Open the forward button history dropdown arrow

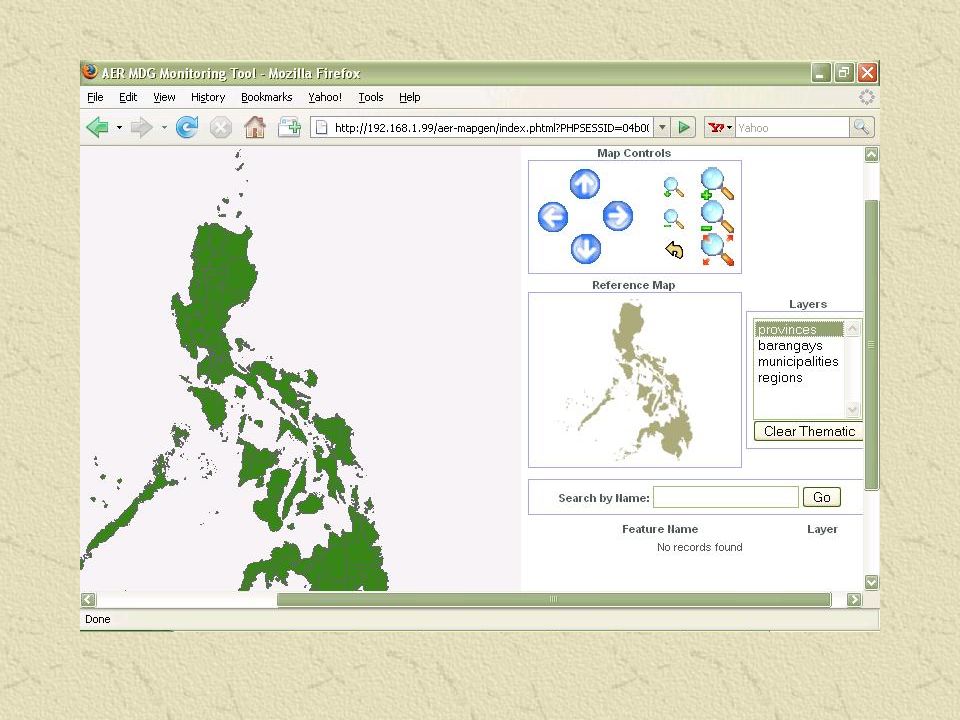coord(164,127)
